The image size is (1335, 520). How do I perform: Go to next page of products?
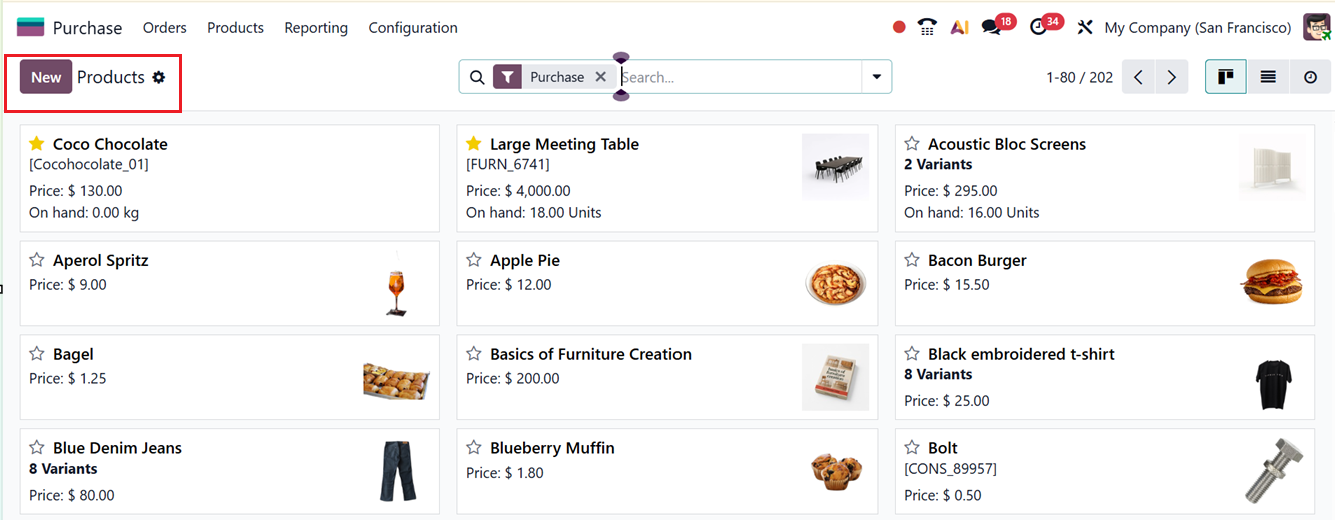click(1171, 77)
